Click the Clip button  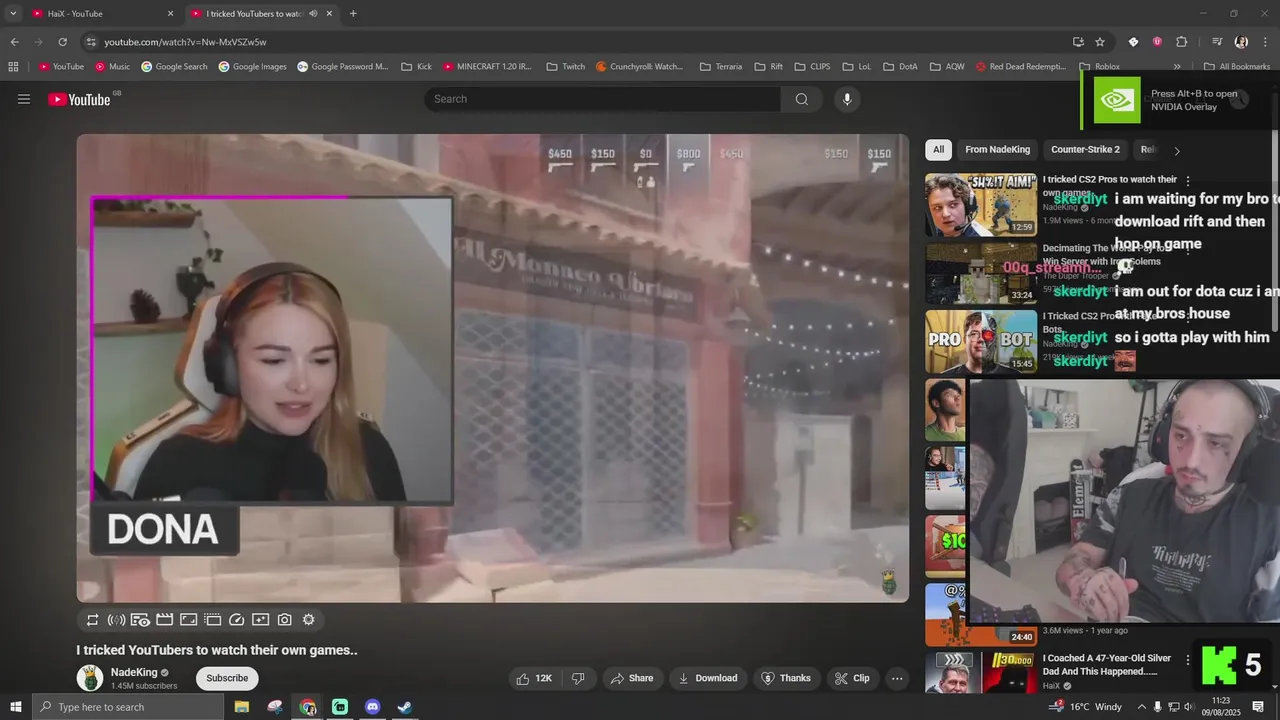[x=852, y=678]
